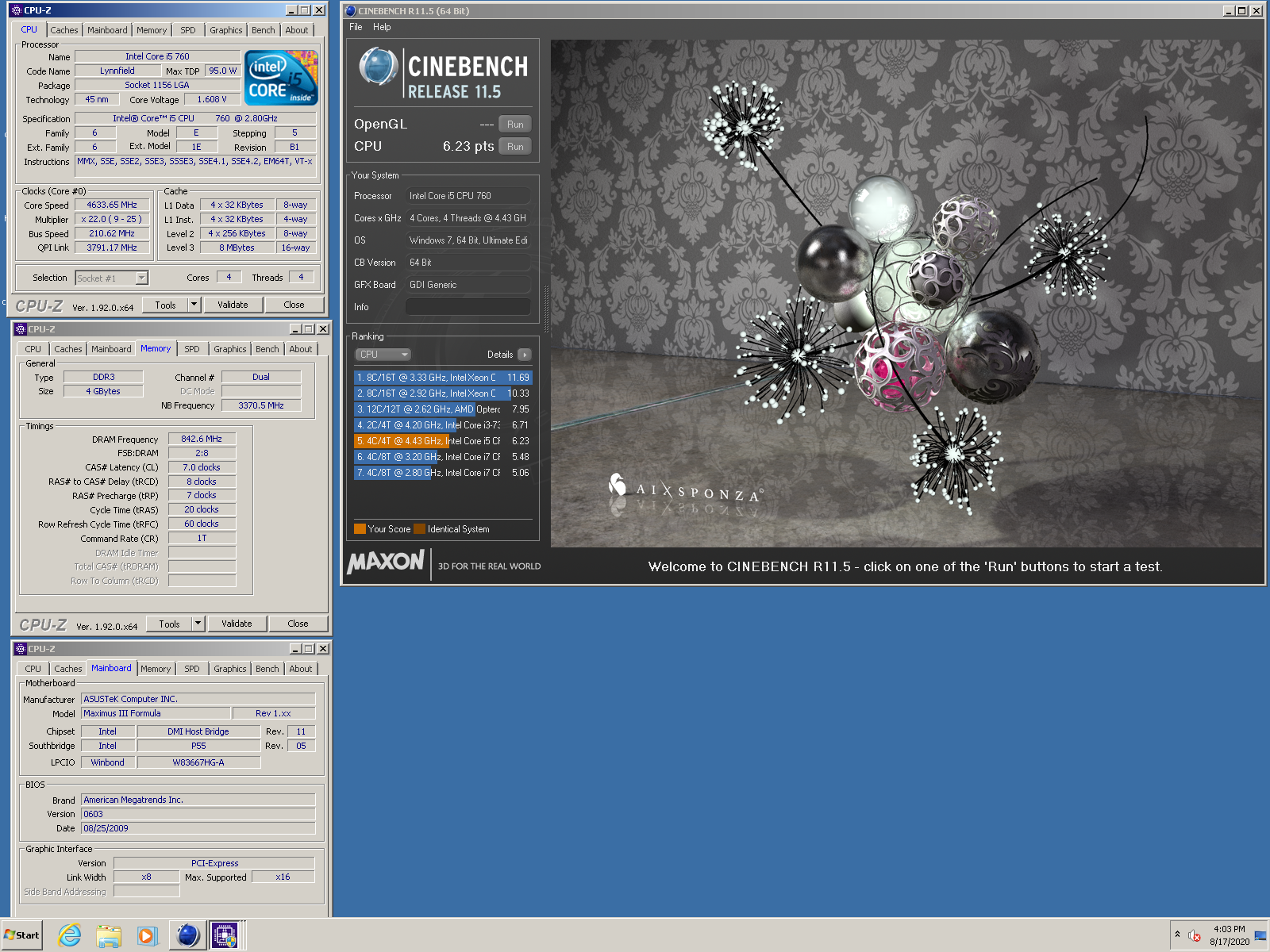
Task: Open the File menu in Cinebench
Action: tap(356, 27)
